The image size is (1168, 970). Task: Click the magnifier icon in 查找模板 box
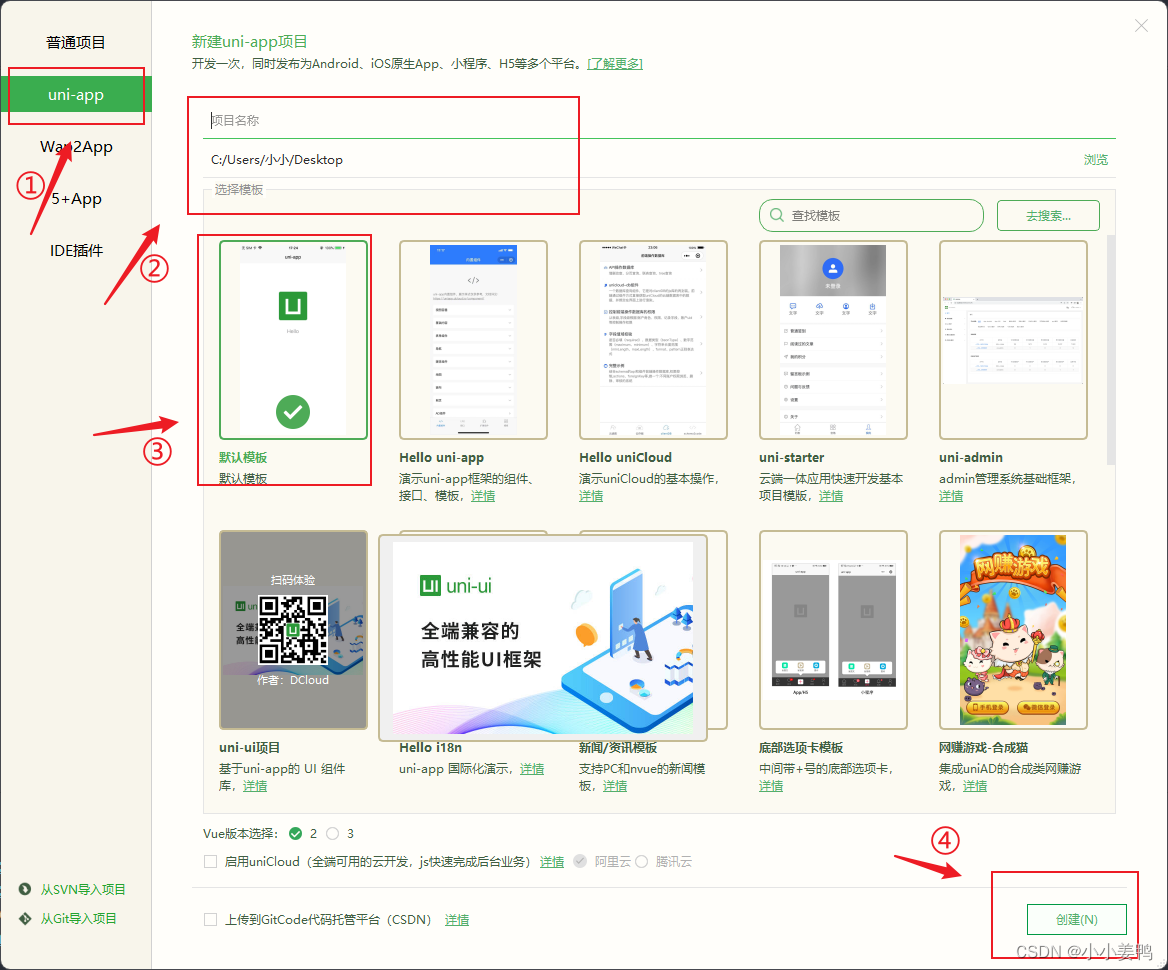pyautogui.click(x=776, y=215)
